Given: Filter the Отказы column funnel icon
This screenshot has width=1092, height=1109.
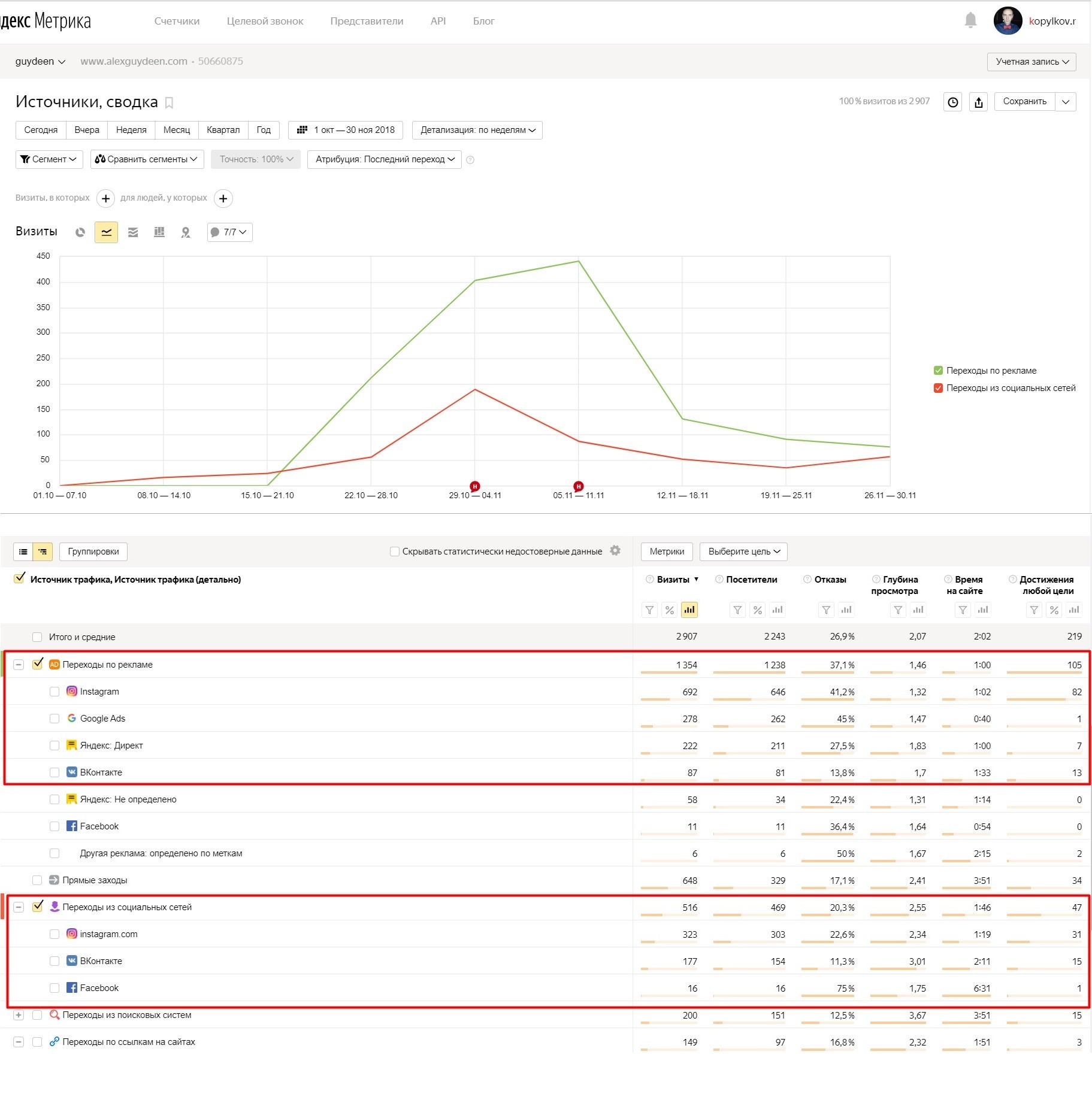Looking at the screenshot, I should [x=826, y=610].
